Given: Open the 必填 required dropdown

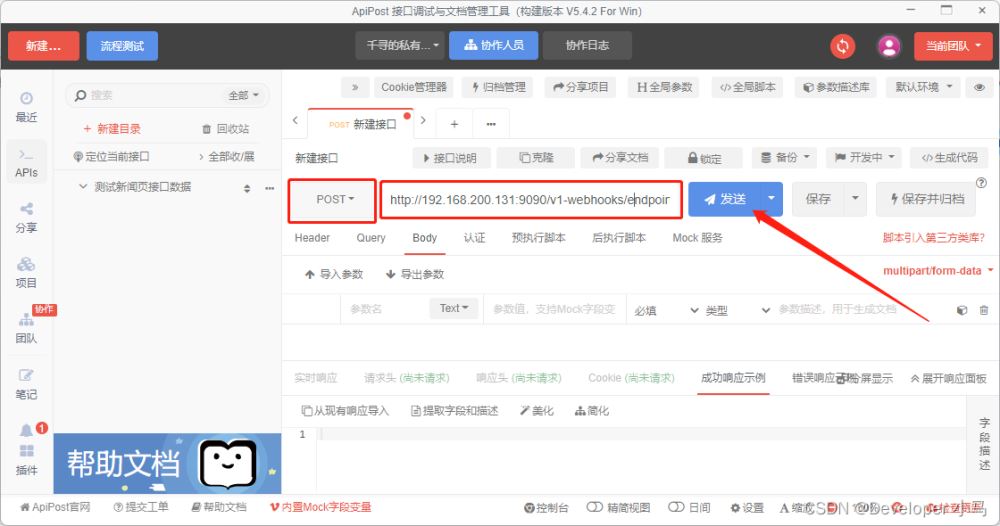Looking at the screenshot, I should pyautogui.click(x=666, y=310).
